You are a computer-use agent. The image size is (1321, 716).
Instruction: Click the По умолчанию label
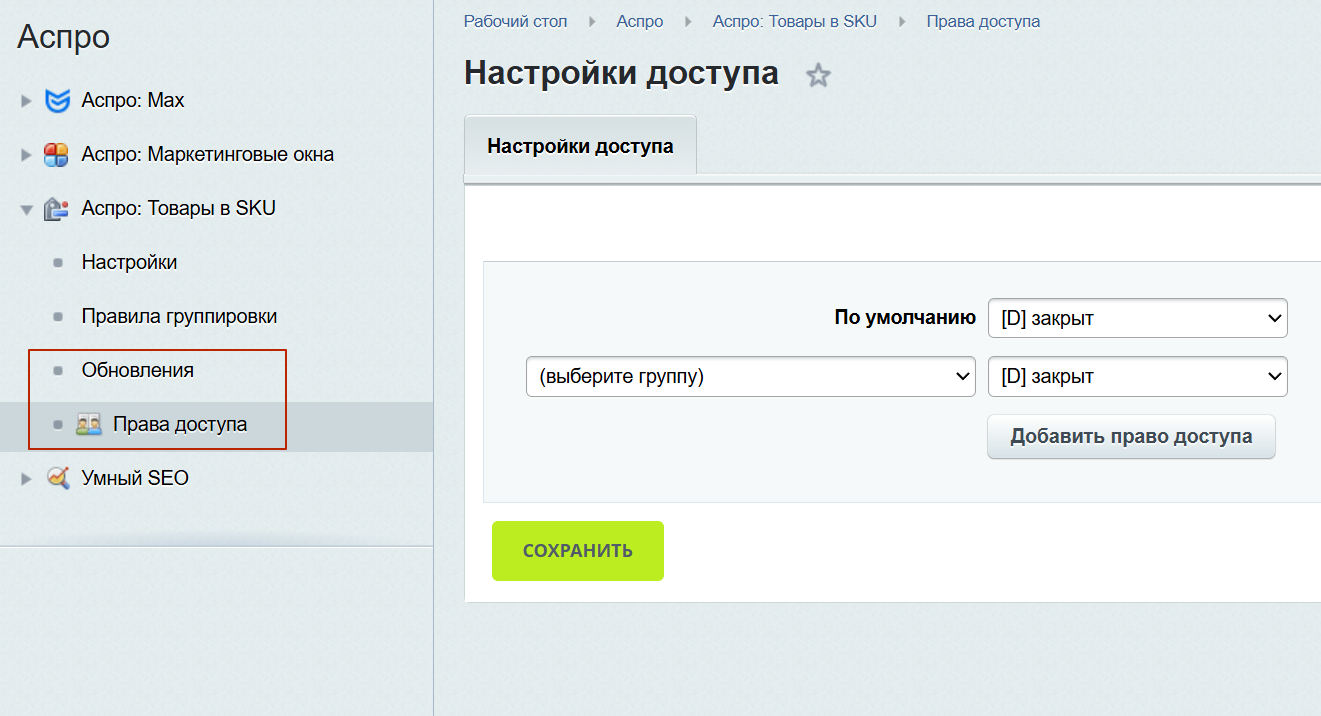905,318
